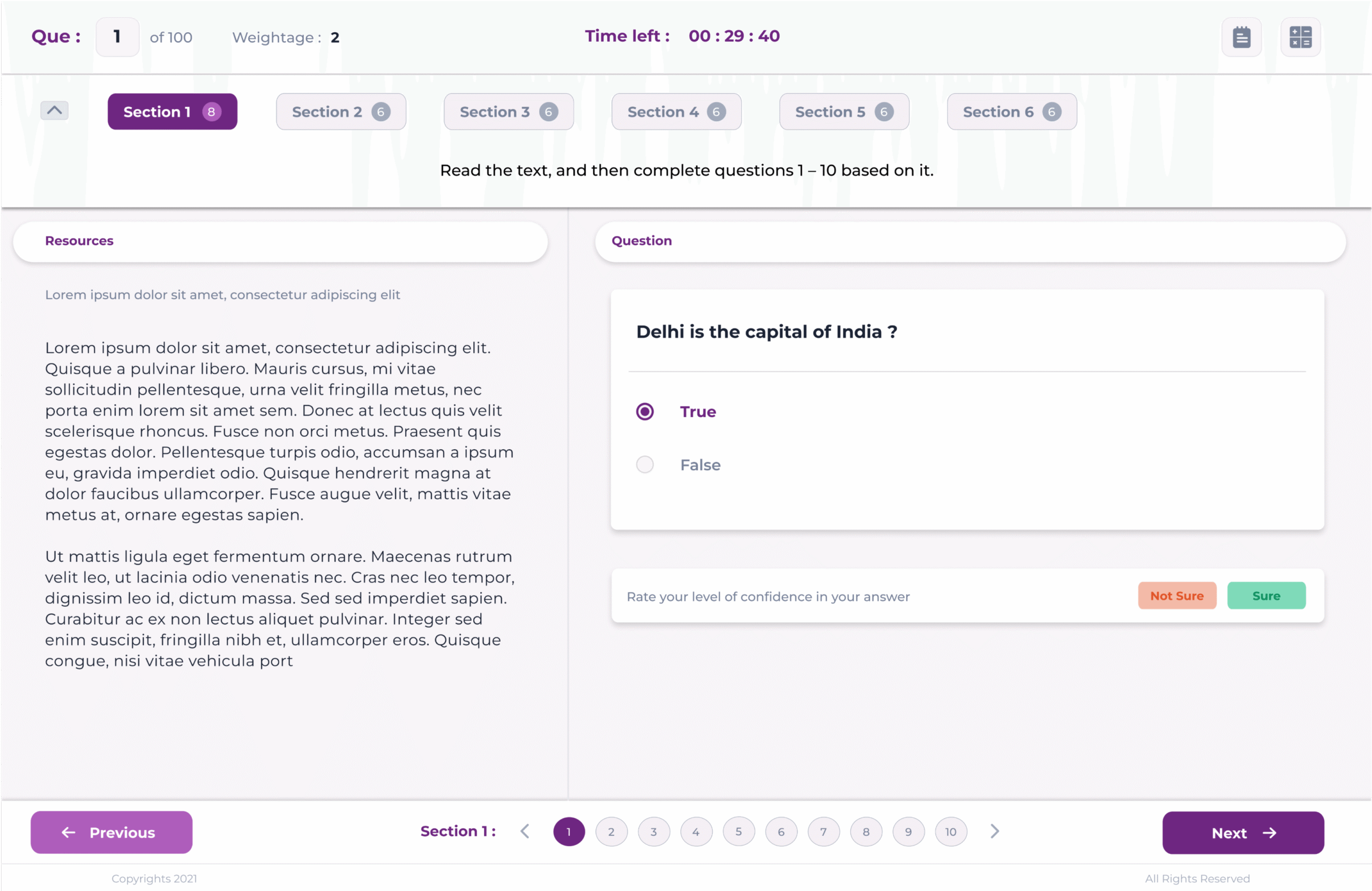Choose the False radio option
The width and height of the screenshot is (1372, 891).
645,465
